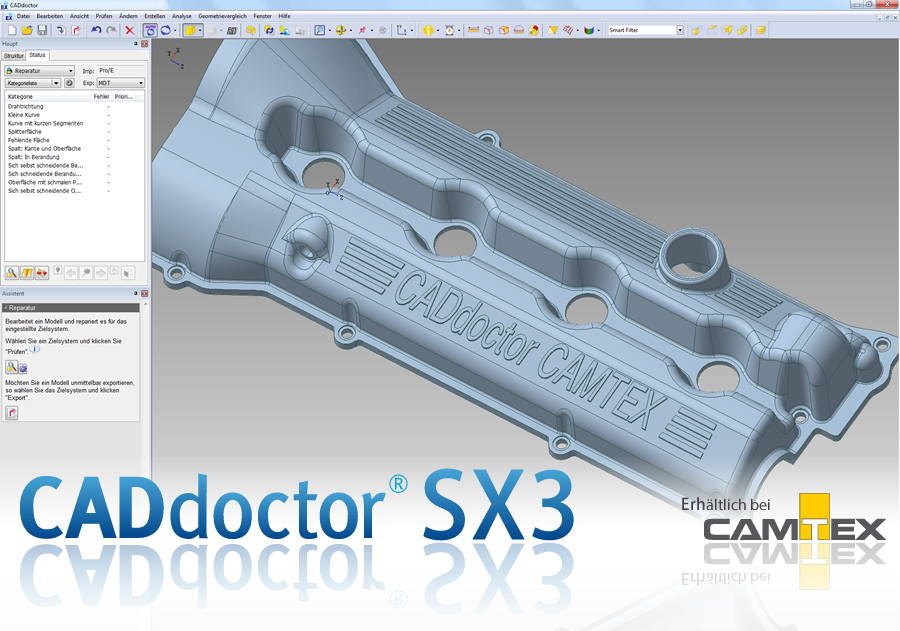Close the Haupt panel
This screenshot has height=631, width=900.
pyautogui.click(x=145, y=44)
